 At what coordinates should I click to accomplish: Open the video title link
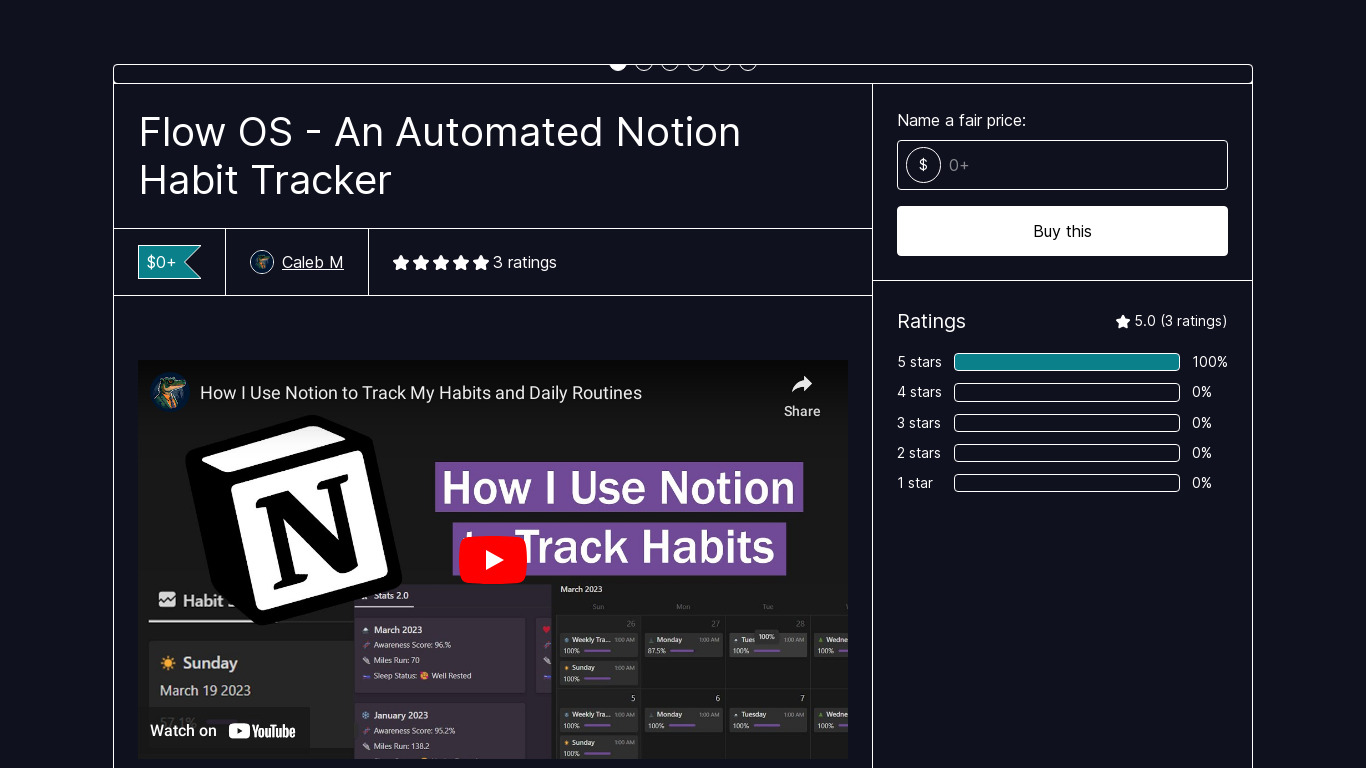421,393
